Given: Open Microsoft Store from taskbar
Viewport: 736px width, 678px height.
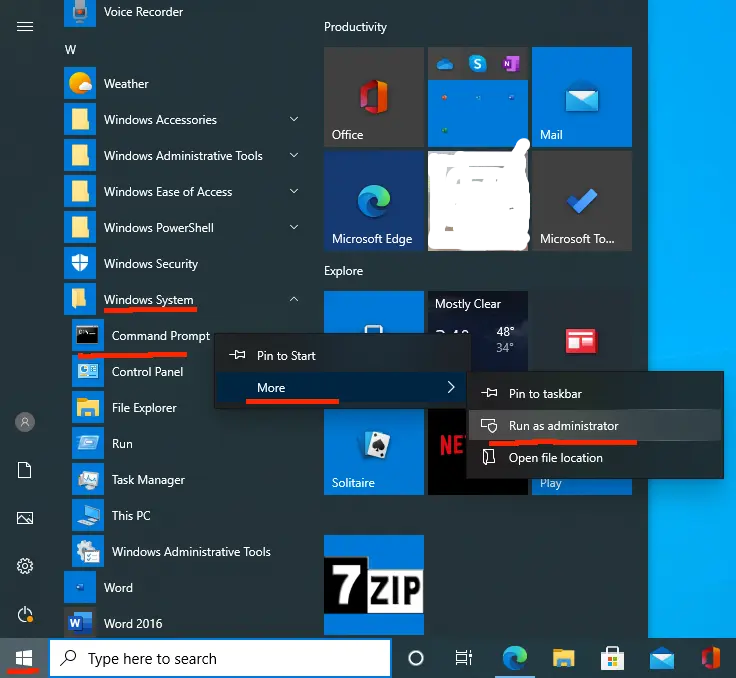Looking at the screenshot, I should point(612,658).
